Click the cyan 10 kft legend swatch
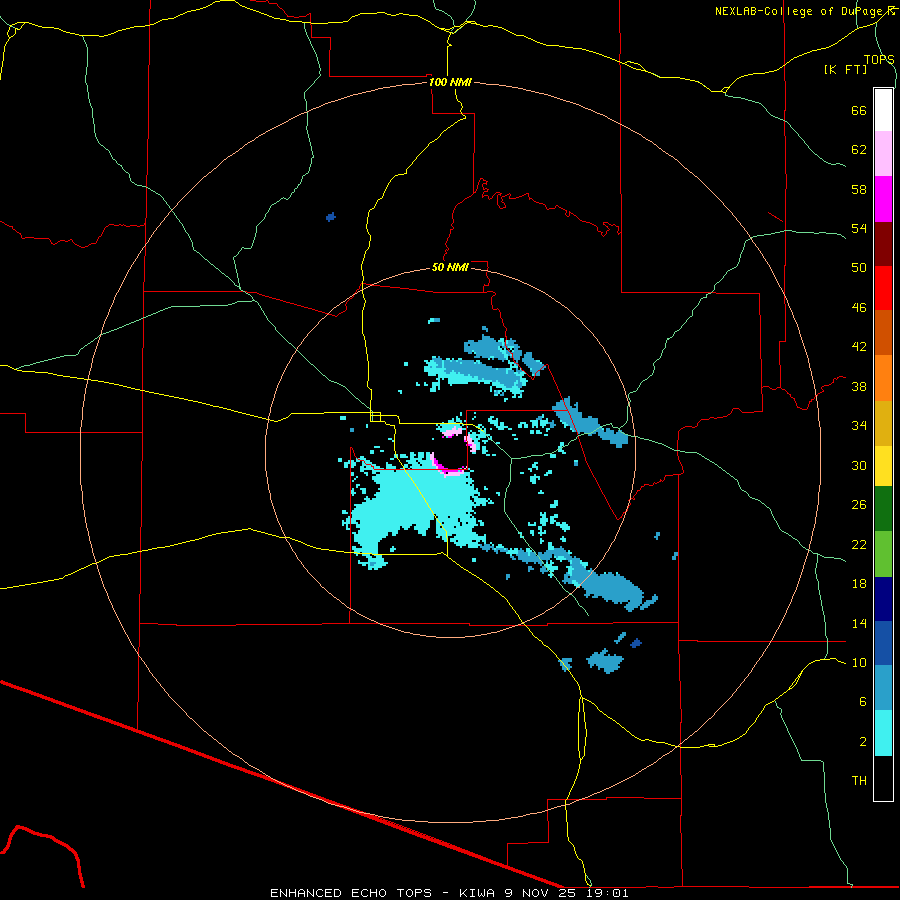Viewport: 900px width, 900px height. [883, 733]
